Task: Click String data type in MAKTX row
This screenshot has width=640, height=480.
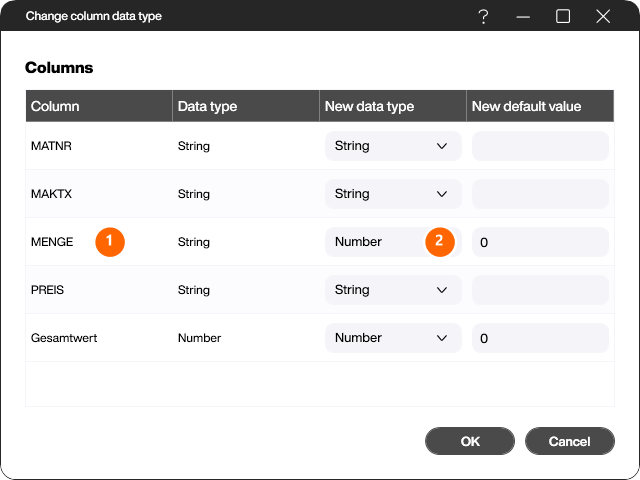Action: coord(194,194)
